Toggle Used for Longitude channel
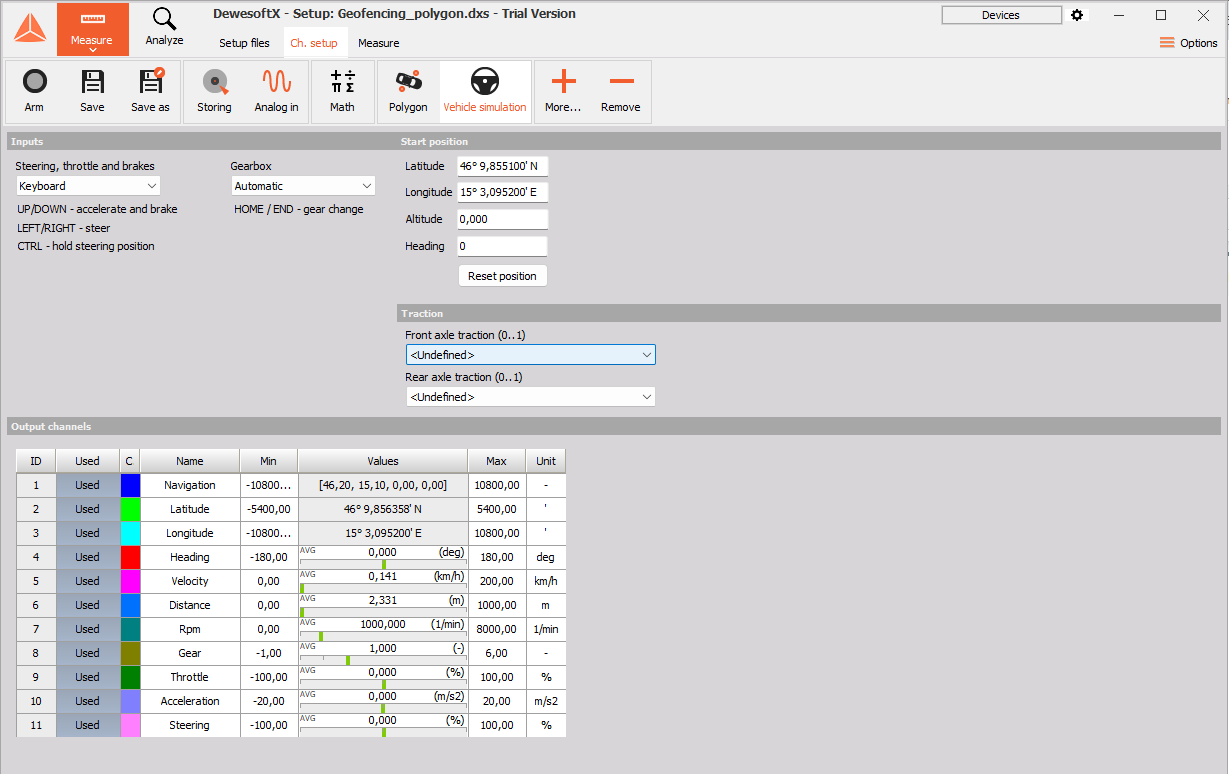This screenshot has width=1229, height=774. pos(87,533)
